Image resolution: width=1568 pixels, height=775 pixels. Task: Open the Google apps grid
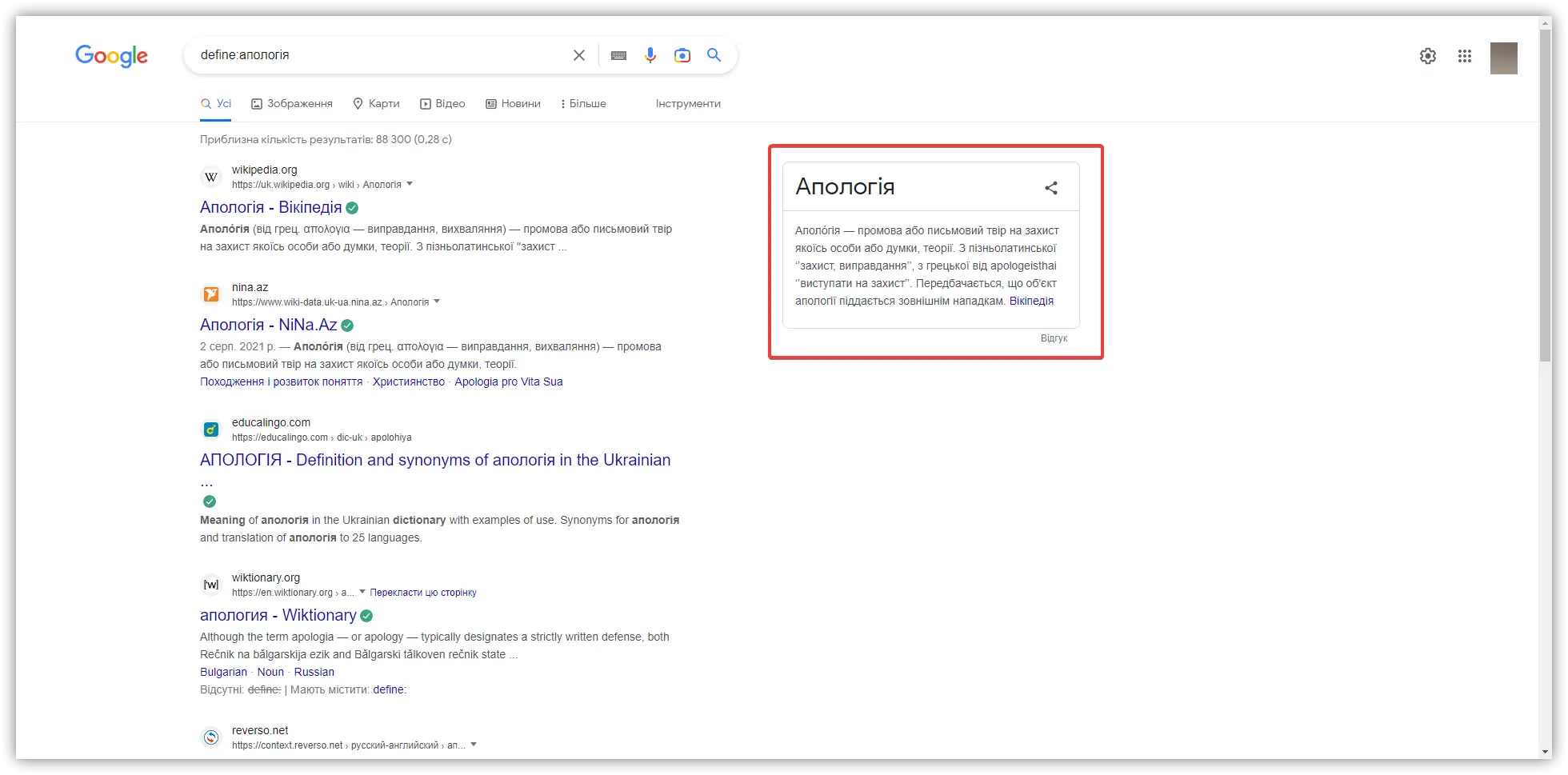point(1465,56)
